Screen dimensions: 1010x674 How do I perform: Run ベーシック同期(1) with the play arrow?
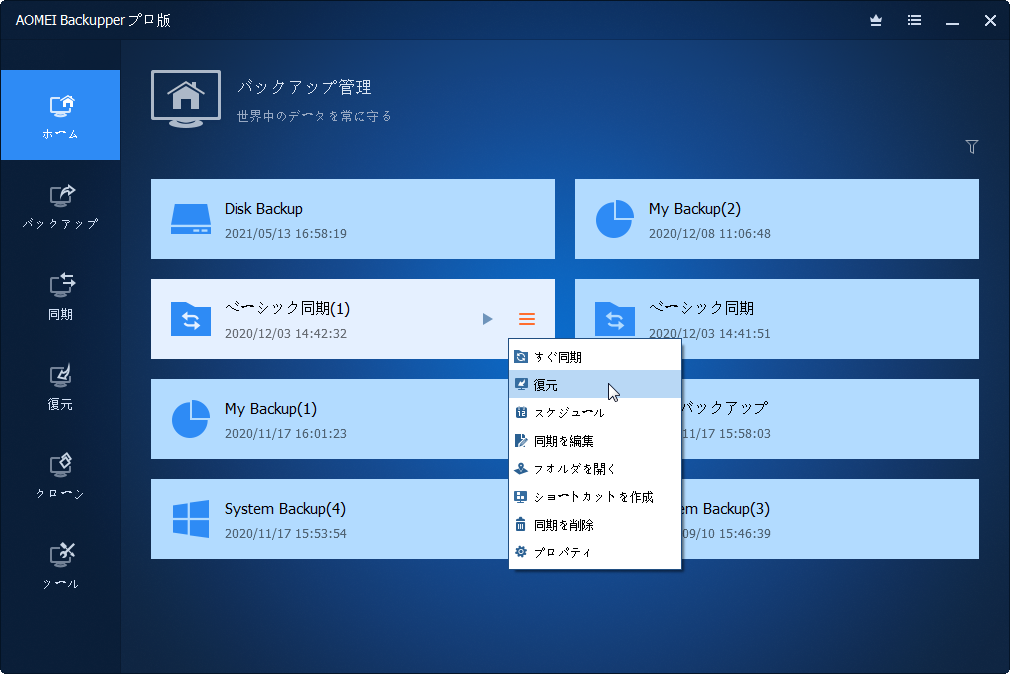click(488, 319)
